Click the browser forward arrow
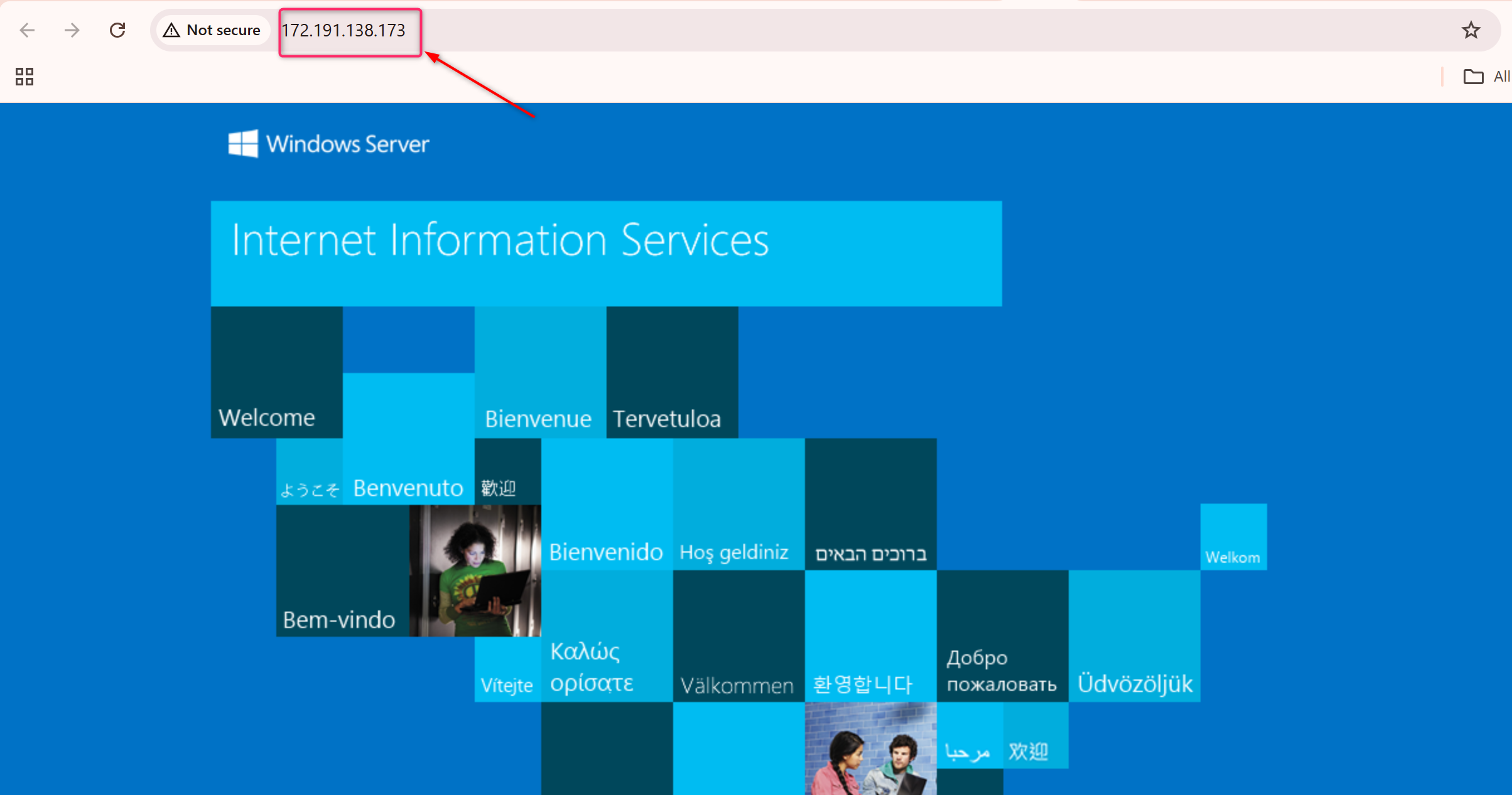The height and width of the screenshot is (795, 1512). click(x=72, y=30)
